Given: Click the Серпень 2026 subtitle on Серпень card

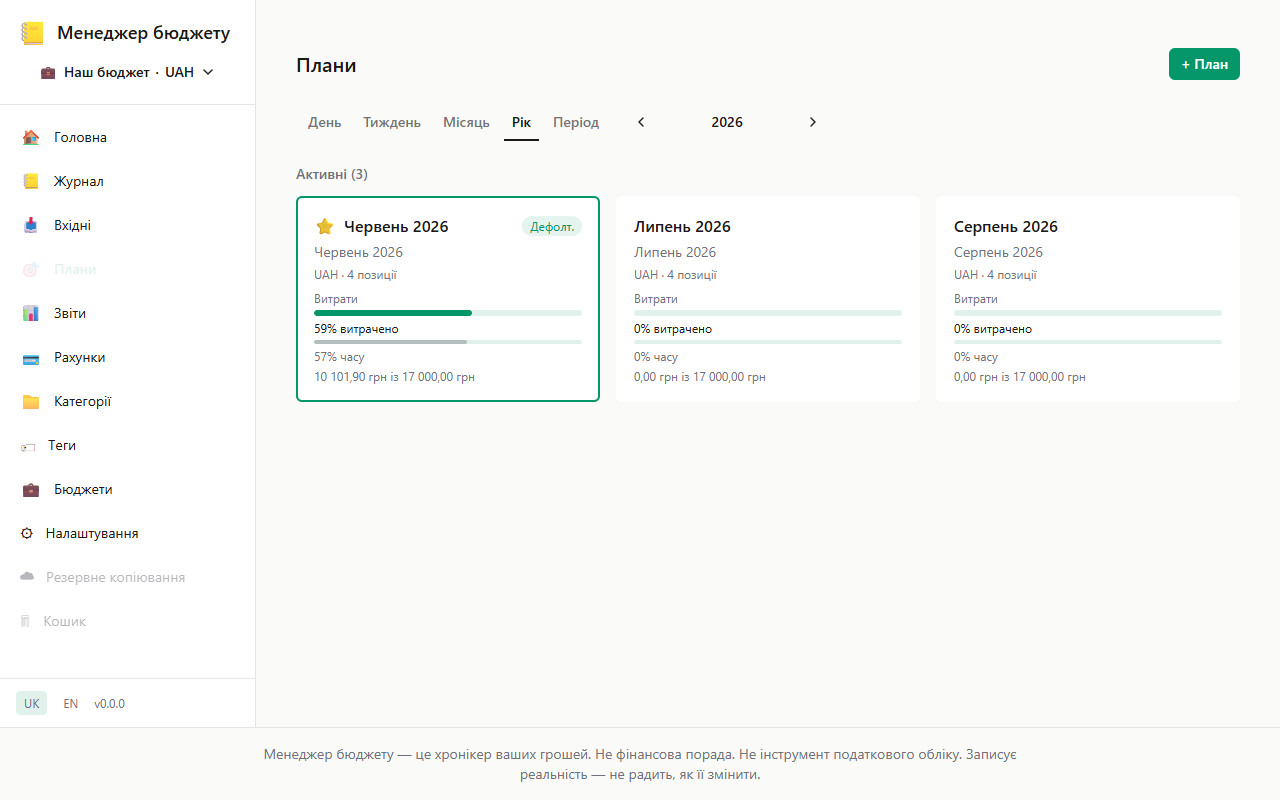Looking at the screenshot, I should 998,252.
